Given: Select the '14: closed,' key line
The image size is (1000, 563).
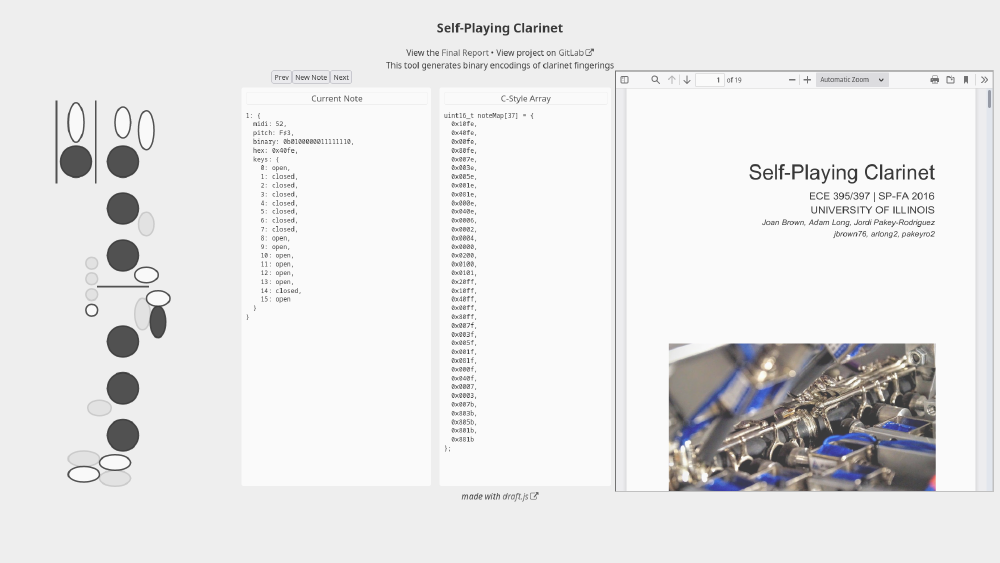Looking at the screenshot, I should [x=281, y=291].
